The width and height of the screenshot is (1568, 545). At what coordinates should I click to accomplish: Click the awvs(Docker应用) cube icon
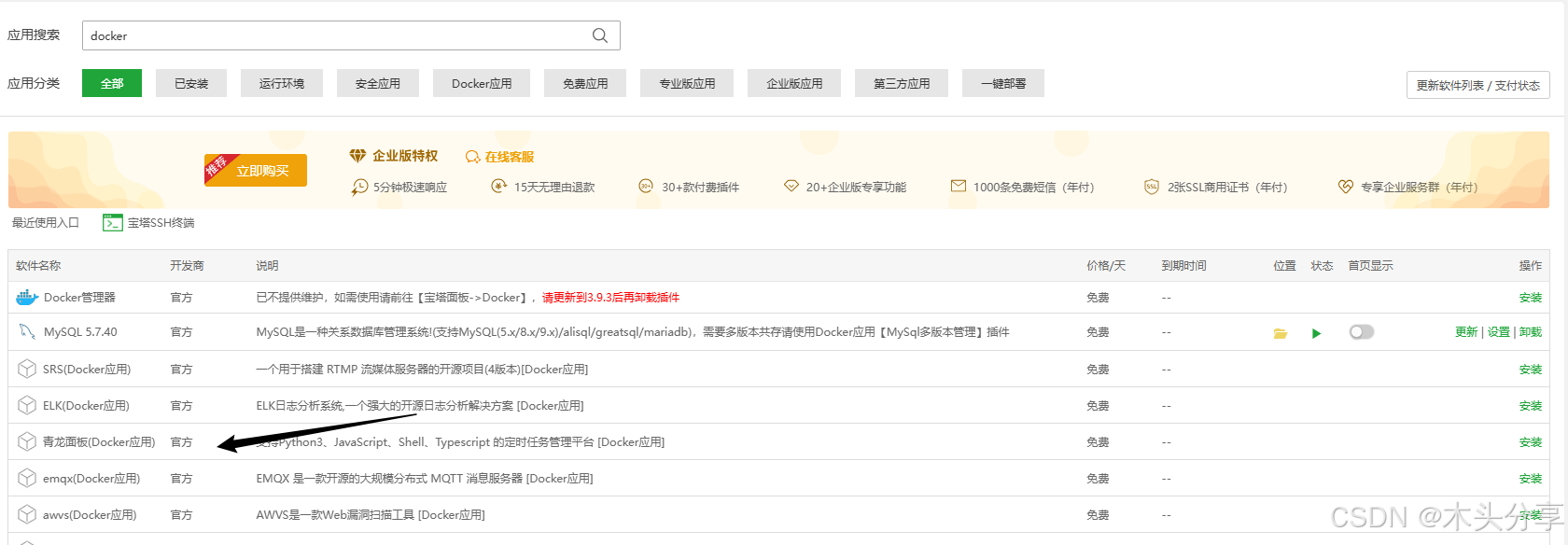click(x=27, y=515)
